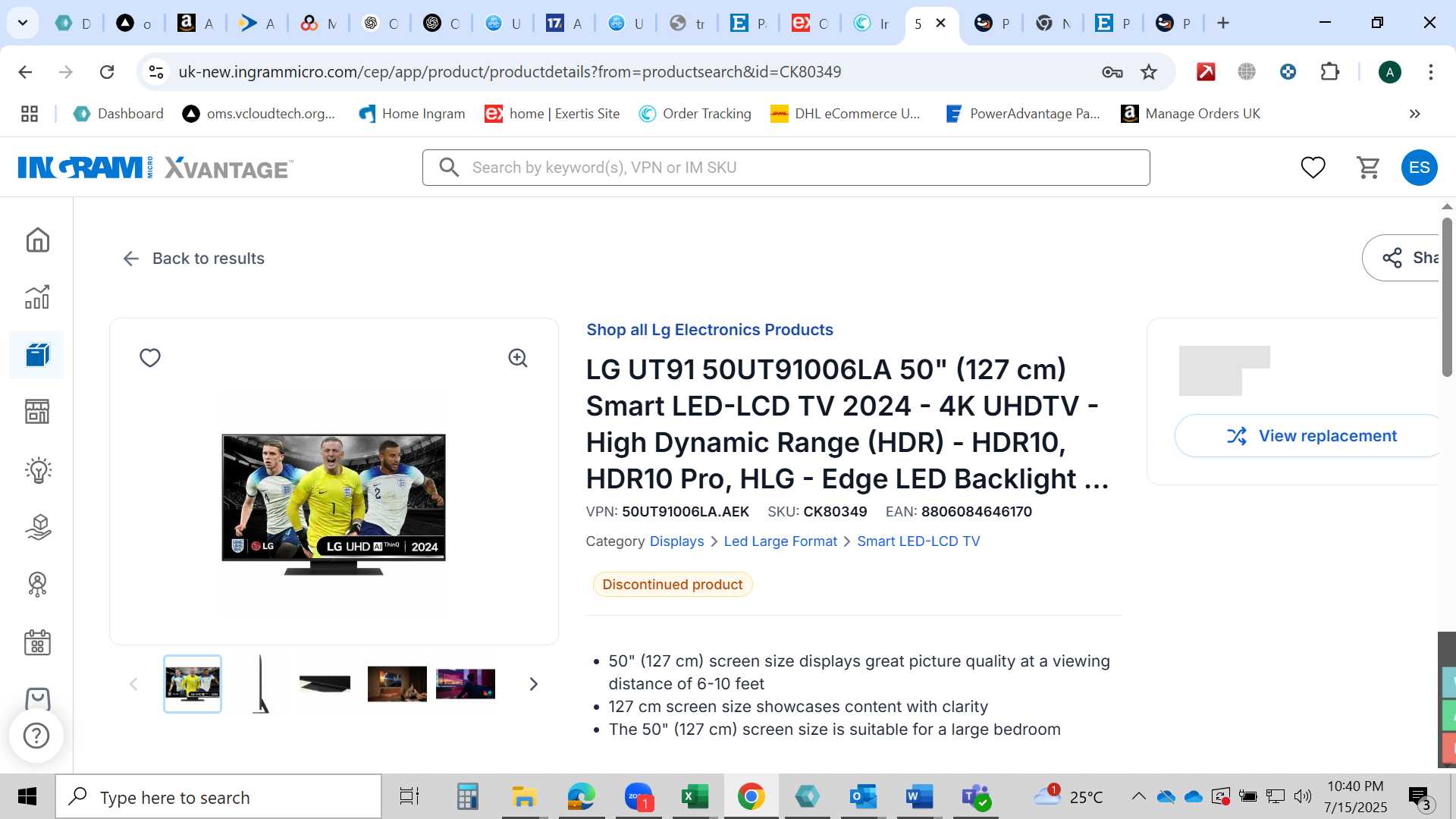Select the first TV front view thumbnail
Image resolution: width=1456 pixels, height=819 pixels.
[193, 684]
